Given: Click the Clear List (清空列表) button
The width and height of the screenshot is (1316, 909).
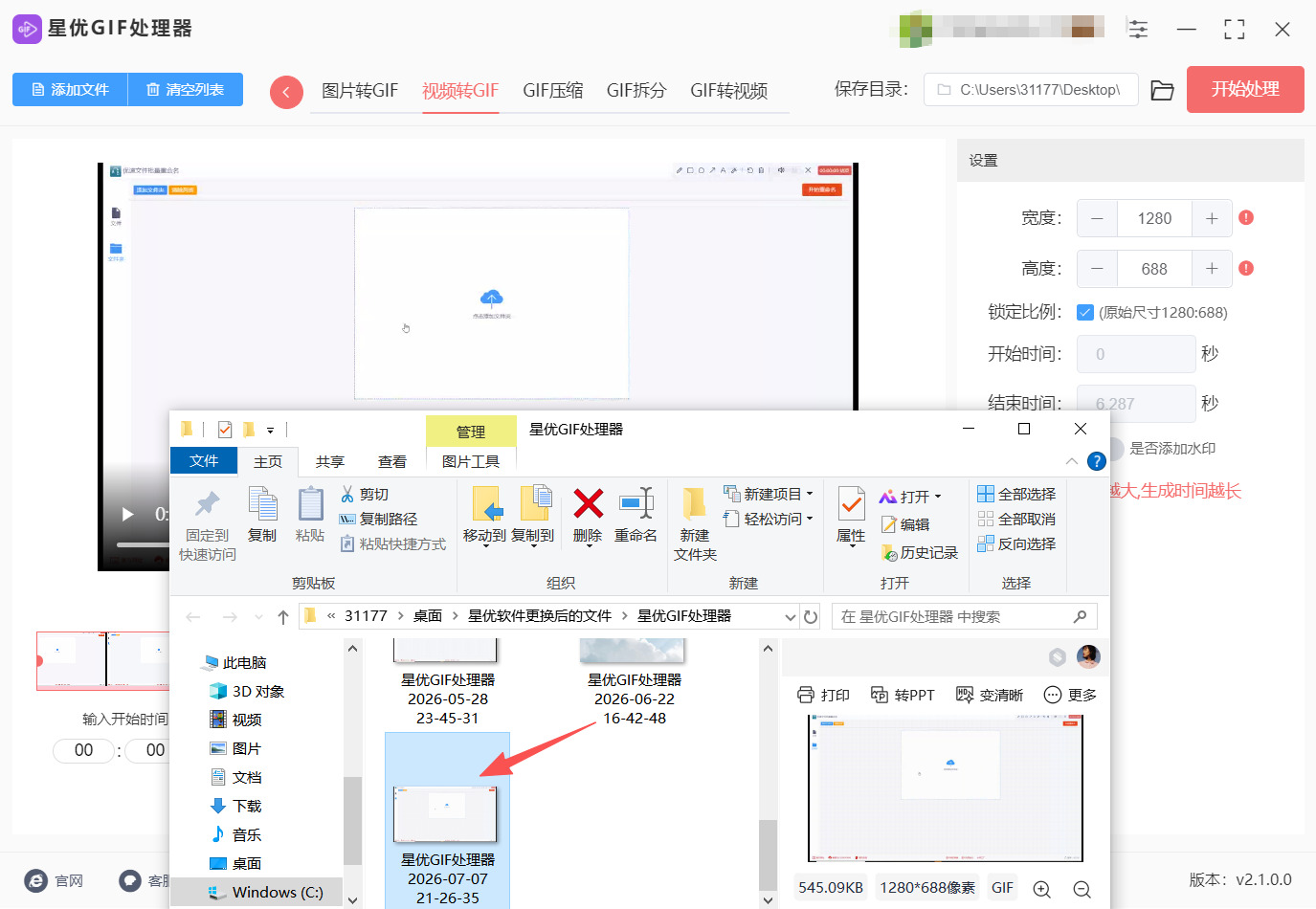Looking at the screenshot, I should tap(186, 90).
